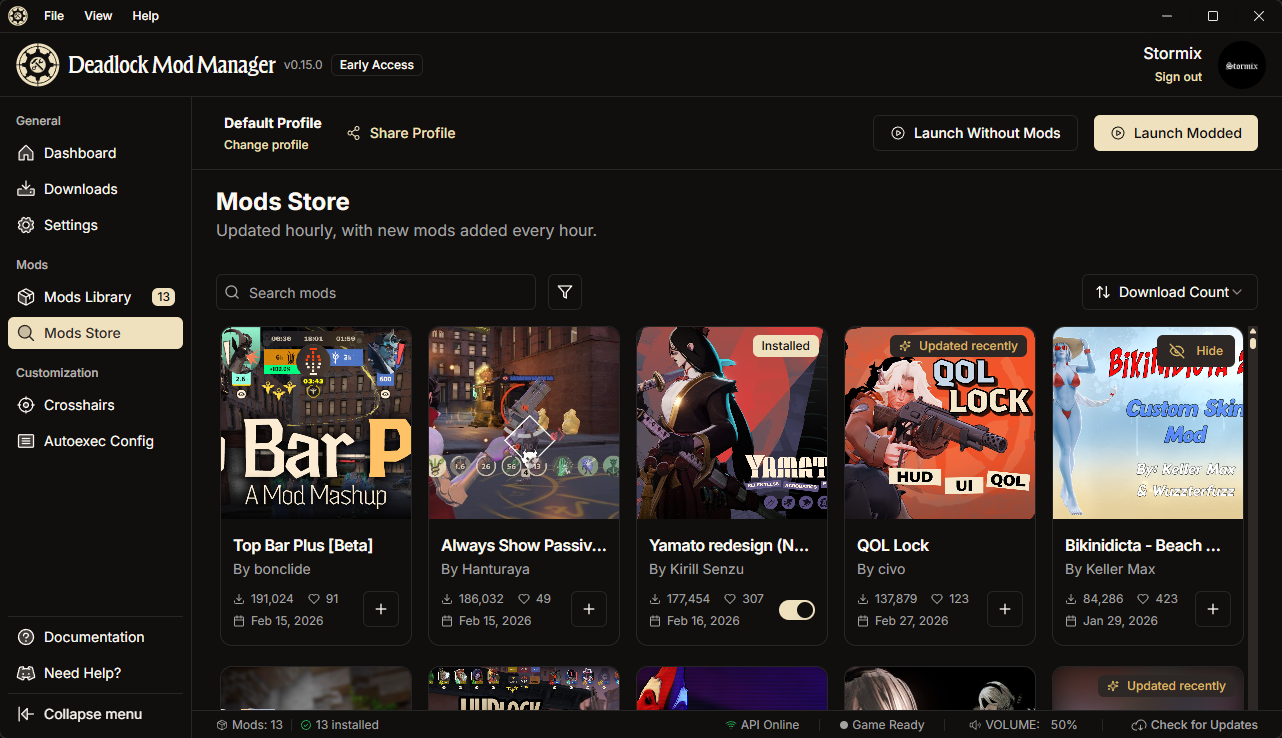Disable the installed Yamato redesign mod
Image resolution: width=1282 pixels, height=738 pixels.
coord(796,609)
